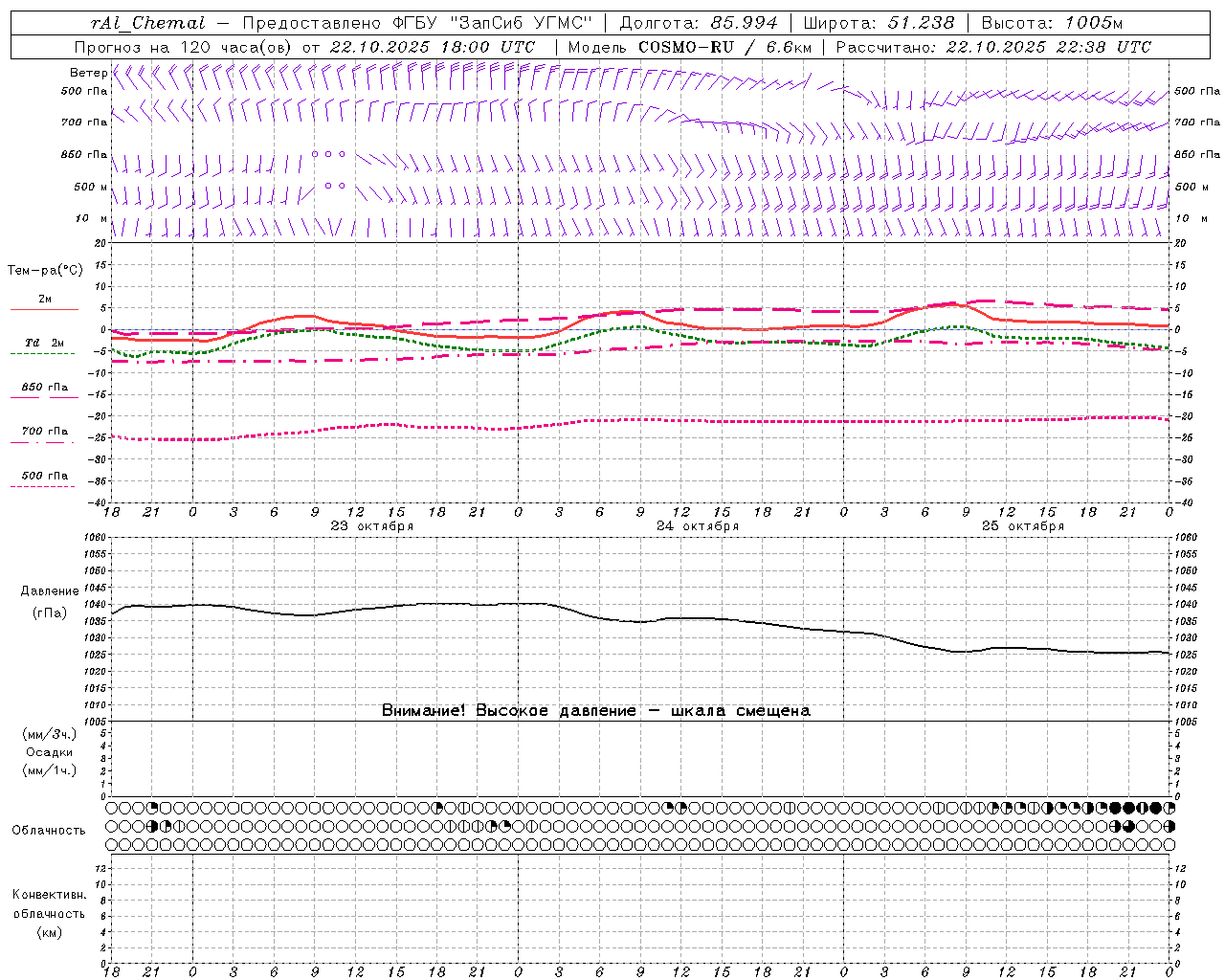Viewport: 1225px width, 980px height.
Task: Click the model name COSMO-RU / 6.6км
Action: point(724,47)
